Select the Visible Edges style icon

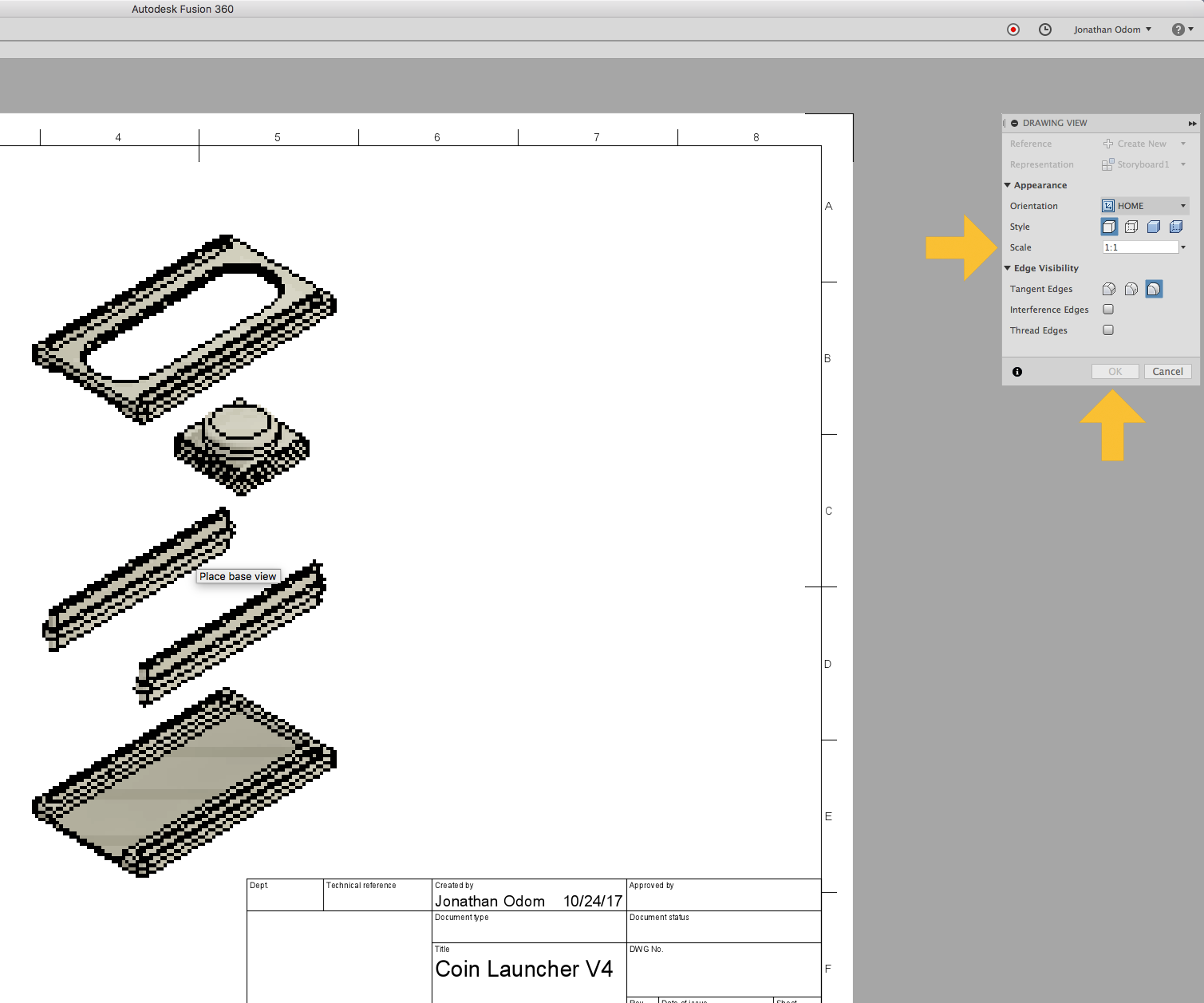point(1109,227)
